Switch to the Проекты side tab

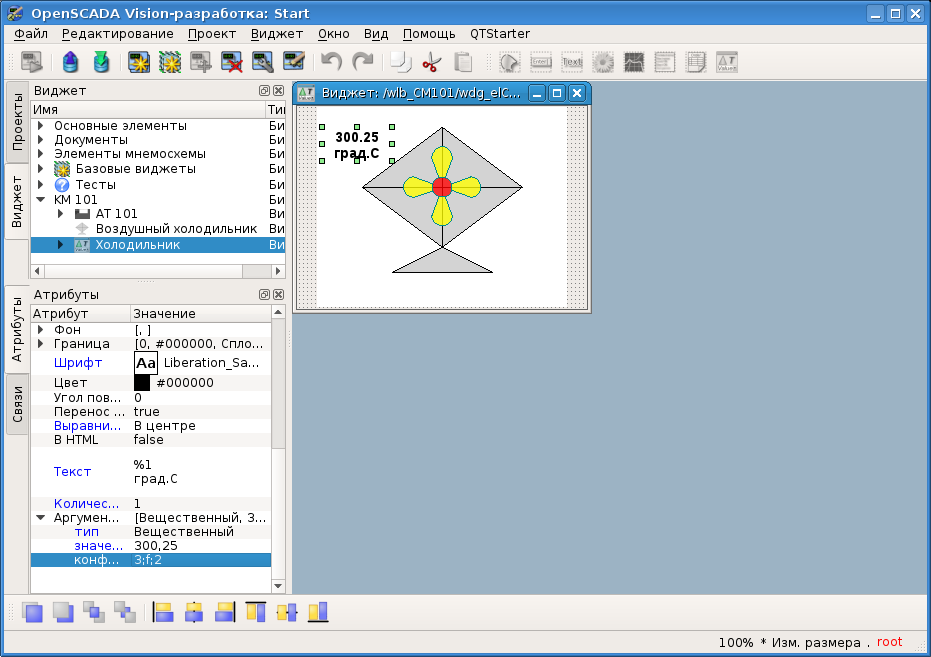point(17,121)
